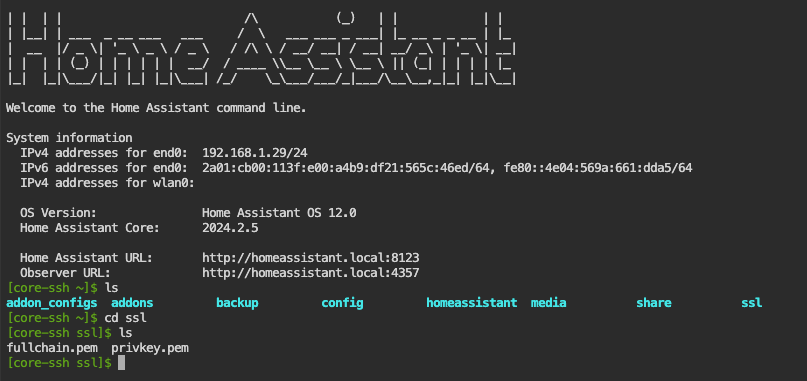Image resolution: width=807 pixels, height=381 pixels.
Task: Open the Observer URL ending in 4357
Action: coord(310,272)
